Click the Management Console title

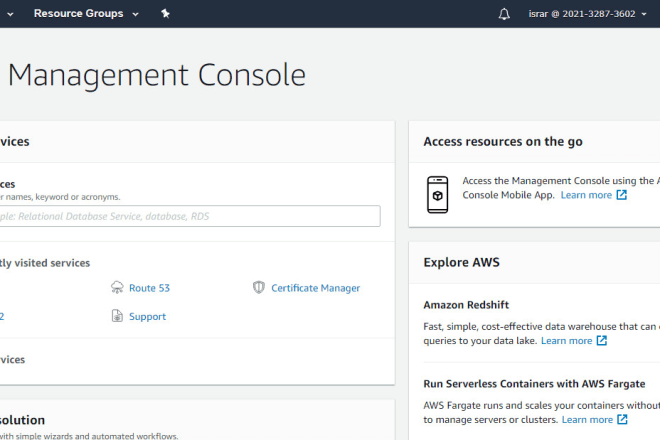coord(157,75)
